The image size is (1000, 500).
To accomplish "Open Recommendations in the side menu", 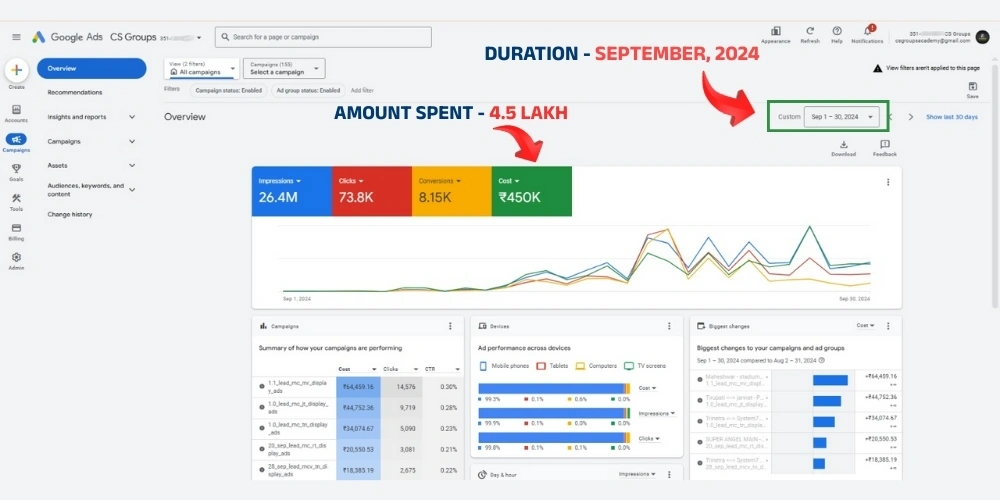I will [75, 92].
